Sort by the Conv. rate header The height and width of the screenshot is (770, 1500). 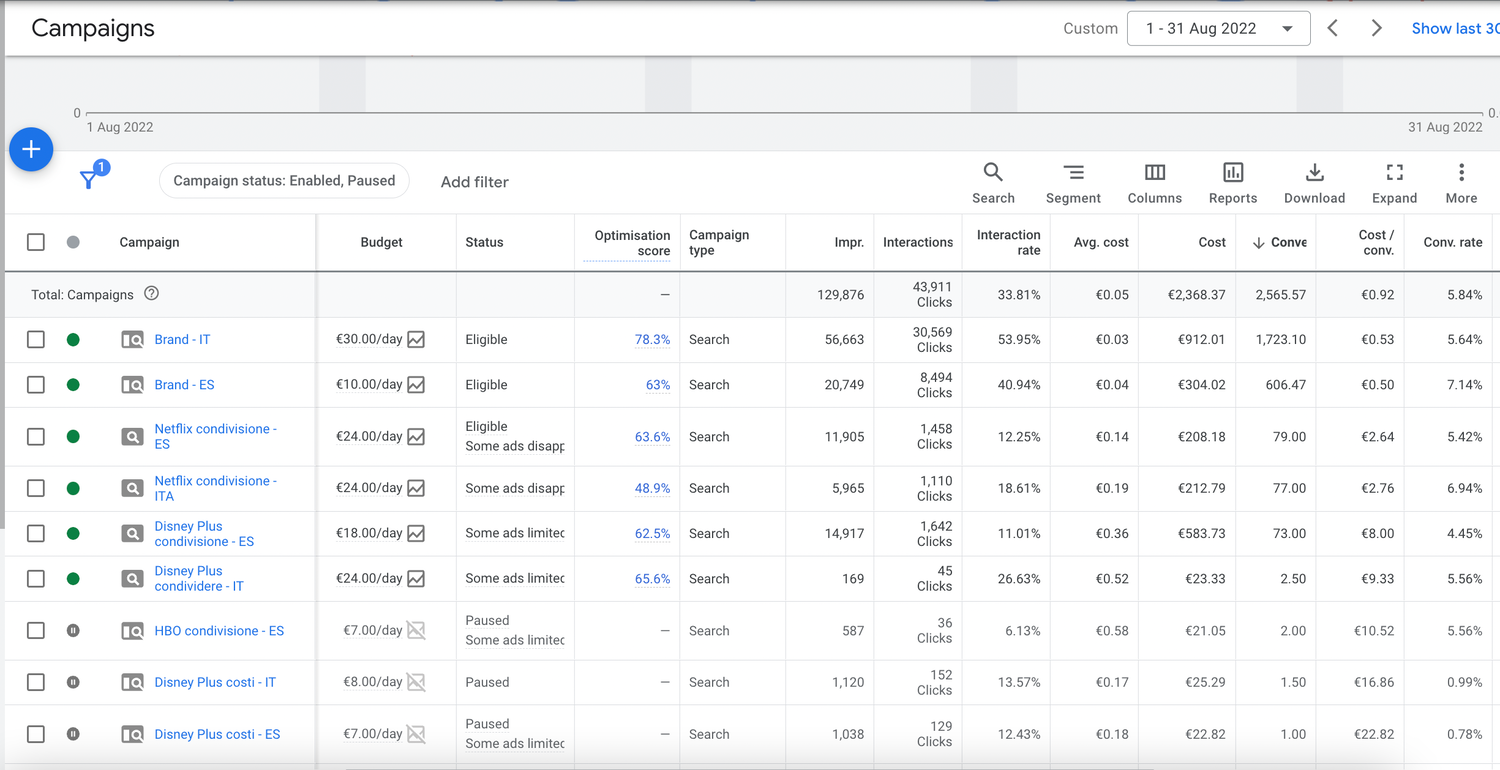(x=1453, y=242)
